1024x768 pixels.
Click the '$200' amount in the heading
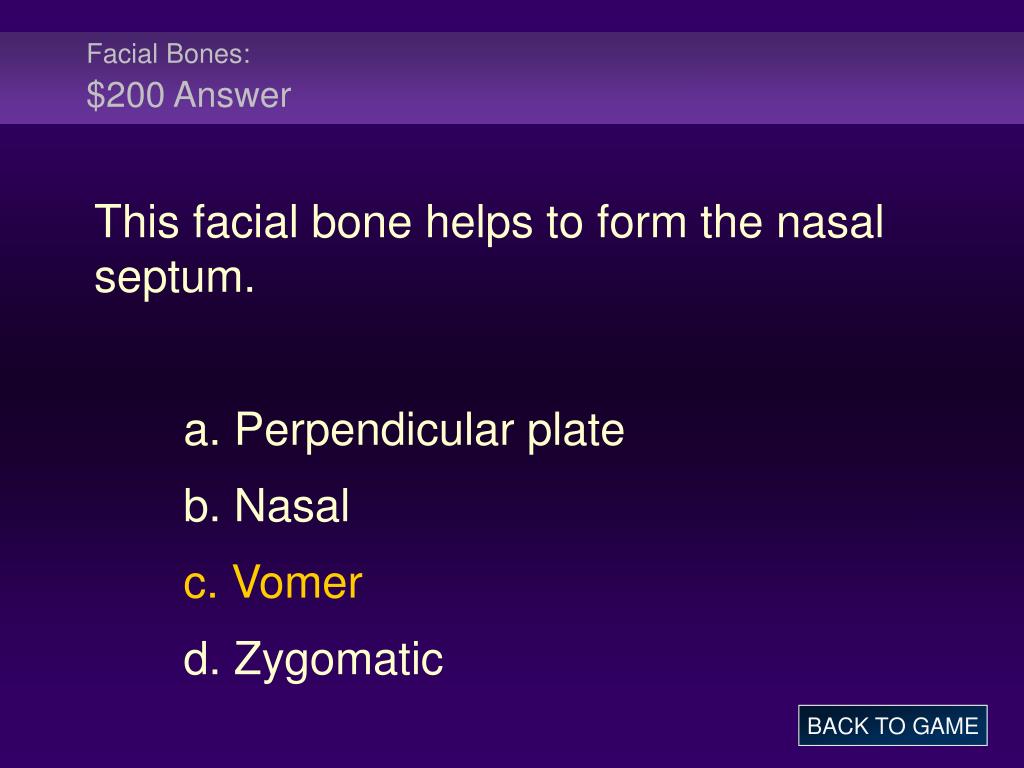click(x=125, y=95)
